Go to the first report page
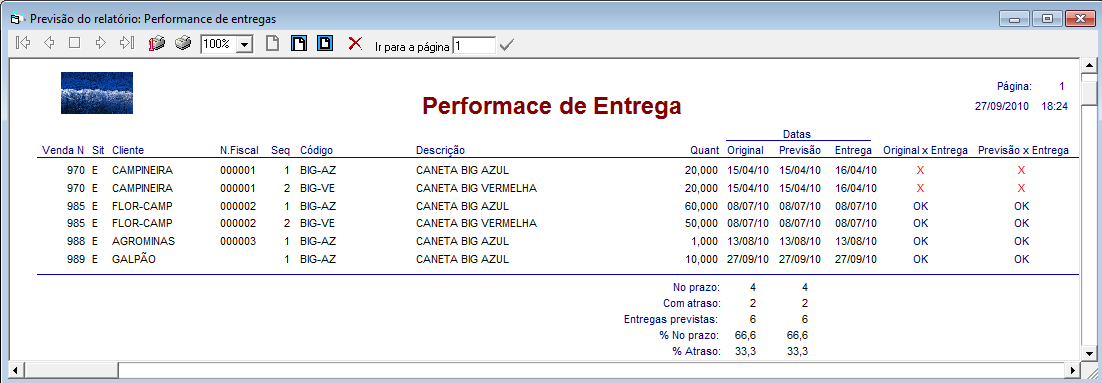 tap(23, 43)
